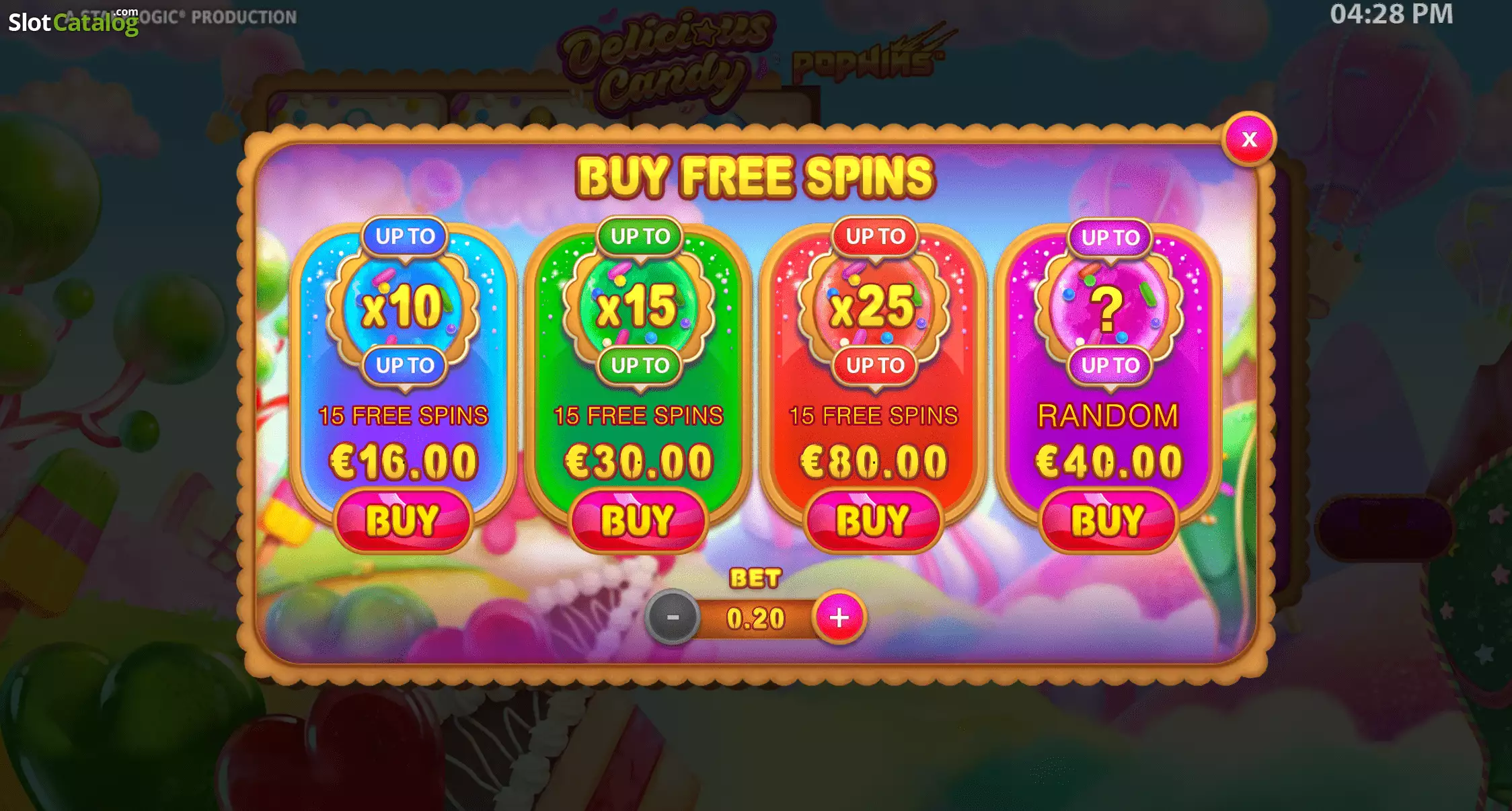Click the 0.20 bet value field
Screen dimensions: 1512x811
[756, 619]
